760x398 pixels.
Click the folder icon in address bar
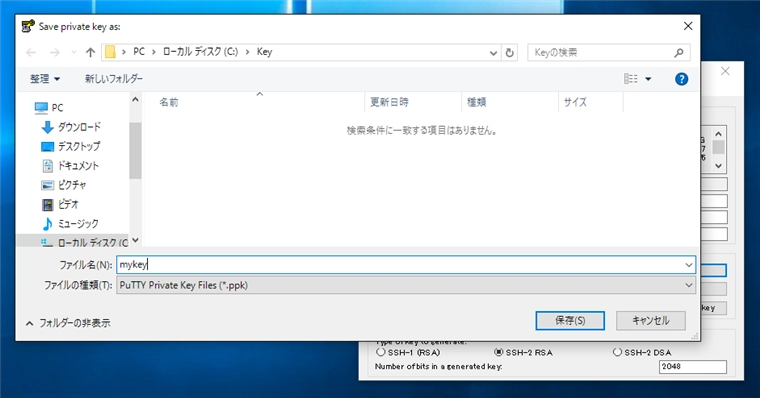[x=111, y=52]
